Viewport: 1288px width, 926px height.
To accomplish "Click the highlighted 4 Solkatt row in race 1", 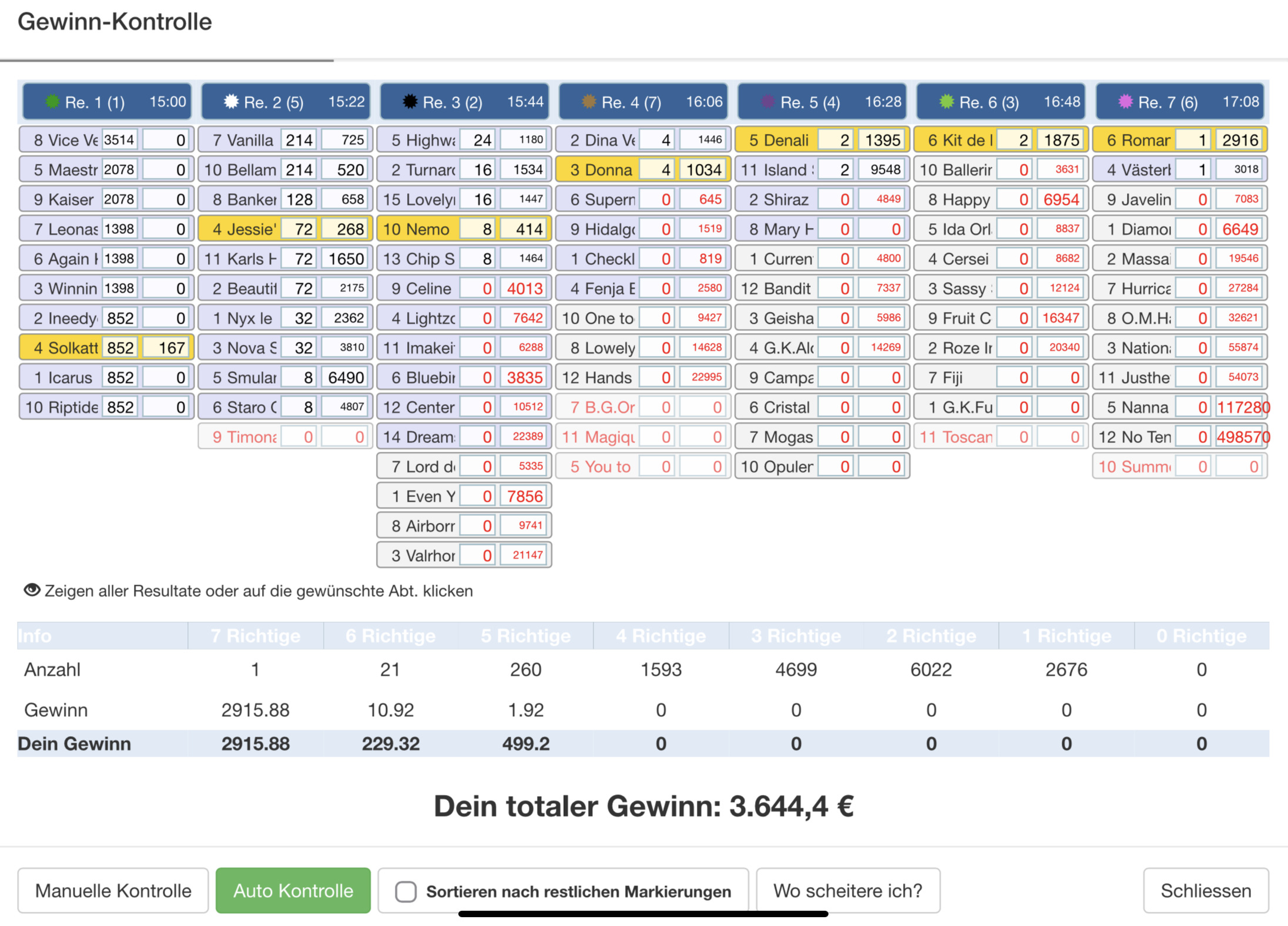I will [106, 348].
